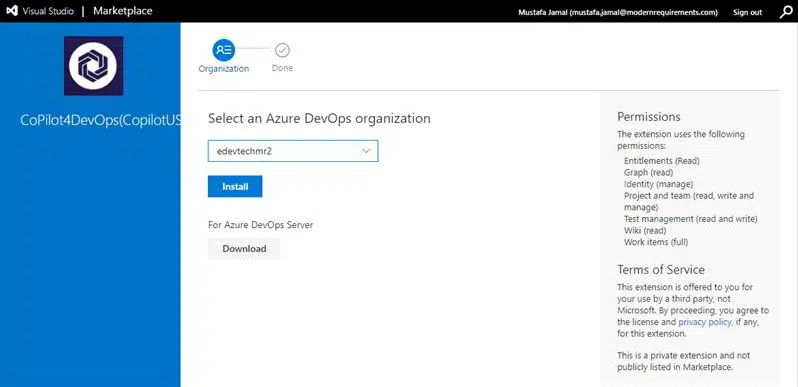Open the Marketplace header link
This screenshot has width=798, height=387.
(122, 11)
